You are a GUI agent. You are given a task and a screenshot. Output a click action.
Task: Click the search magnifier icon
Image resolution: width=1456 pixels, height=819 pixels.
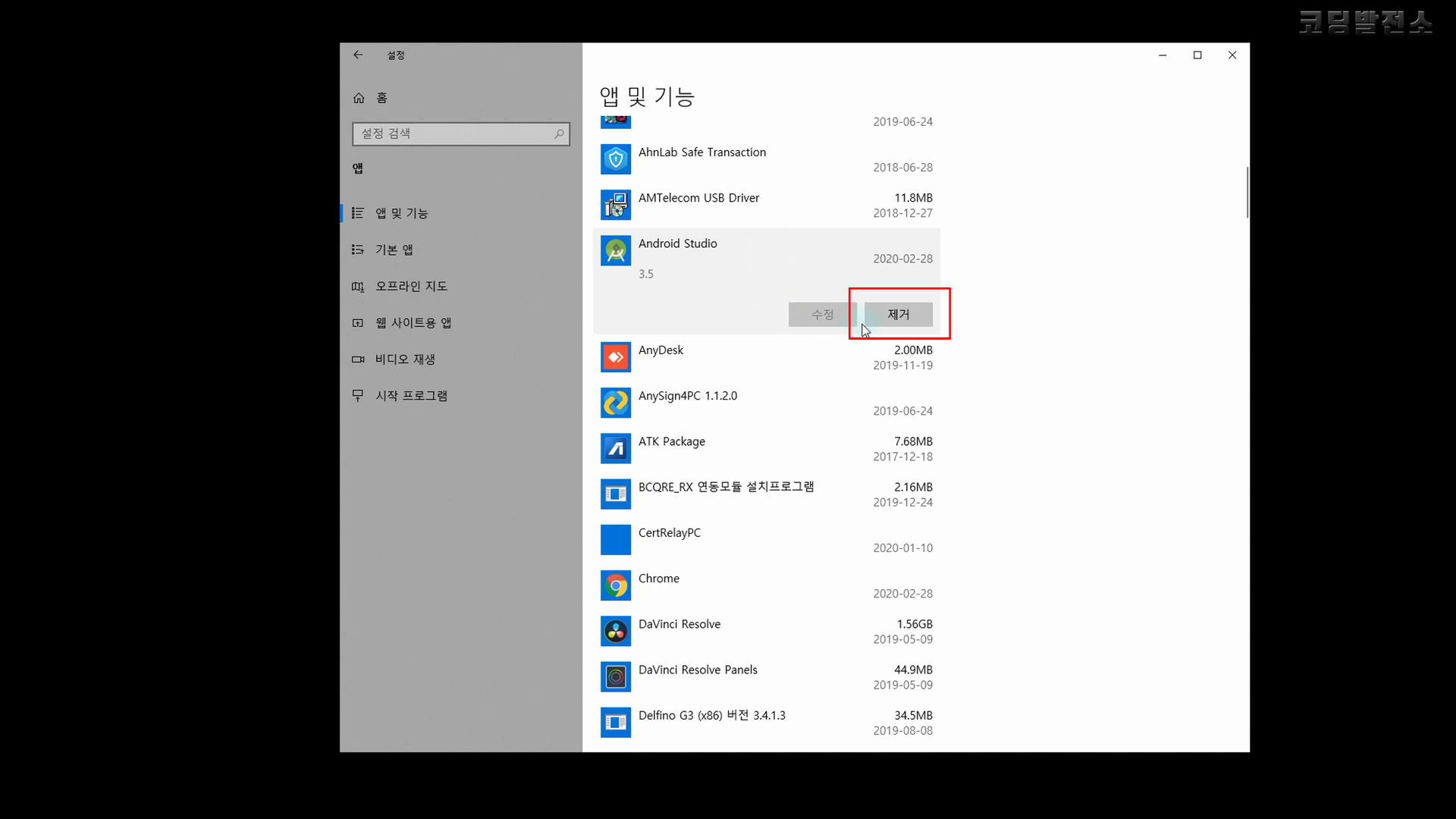[x=559, y=133]
